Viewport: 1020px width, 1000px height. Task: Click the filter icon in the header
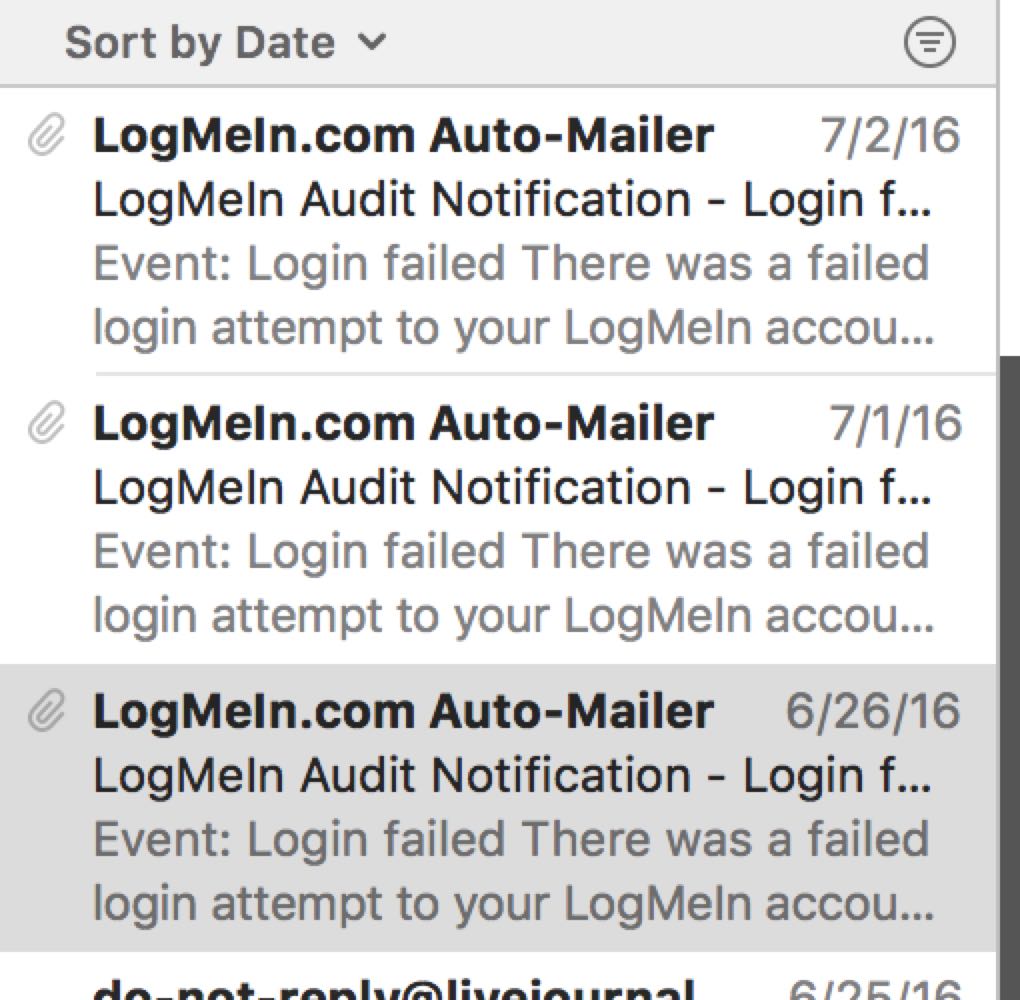930,43
